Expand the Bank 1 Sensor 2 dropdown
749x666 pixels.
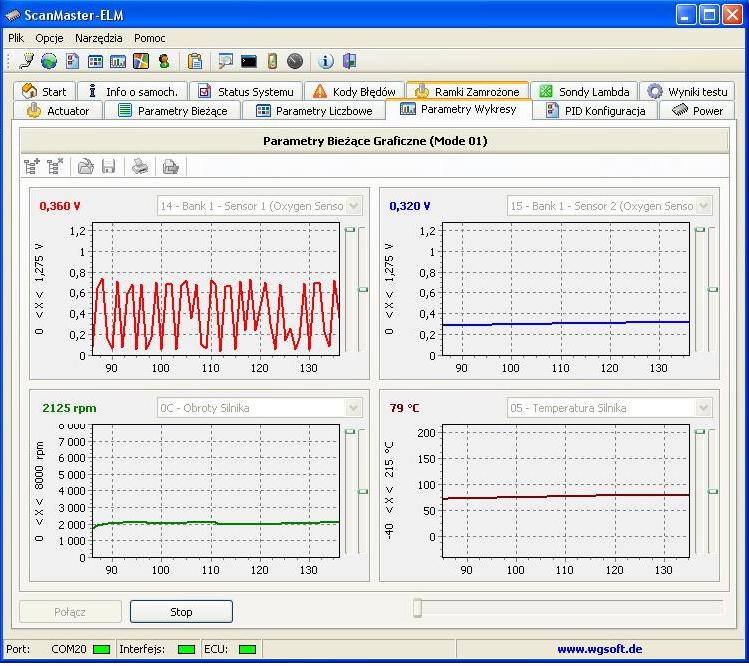pos(704,206)
